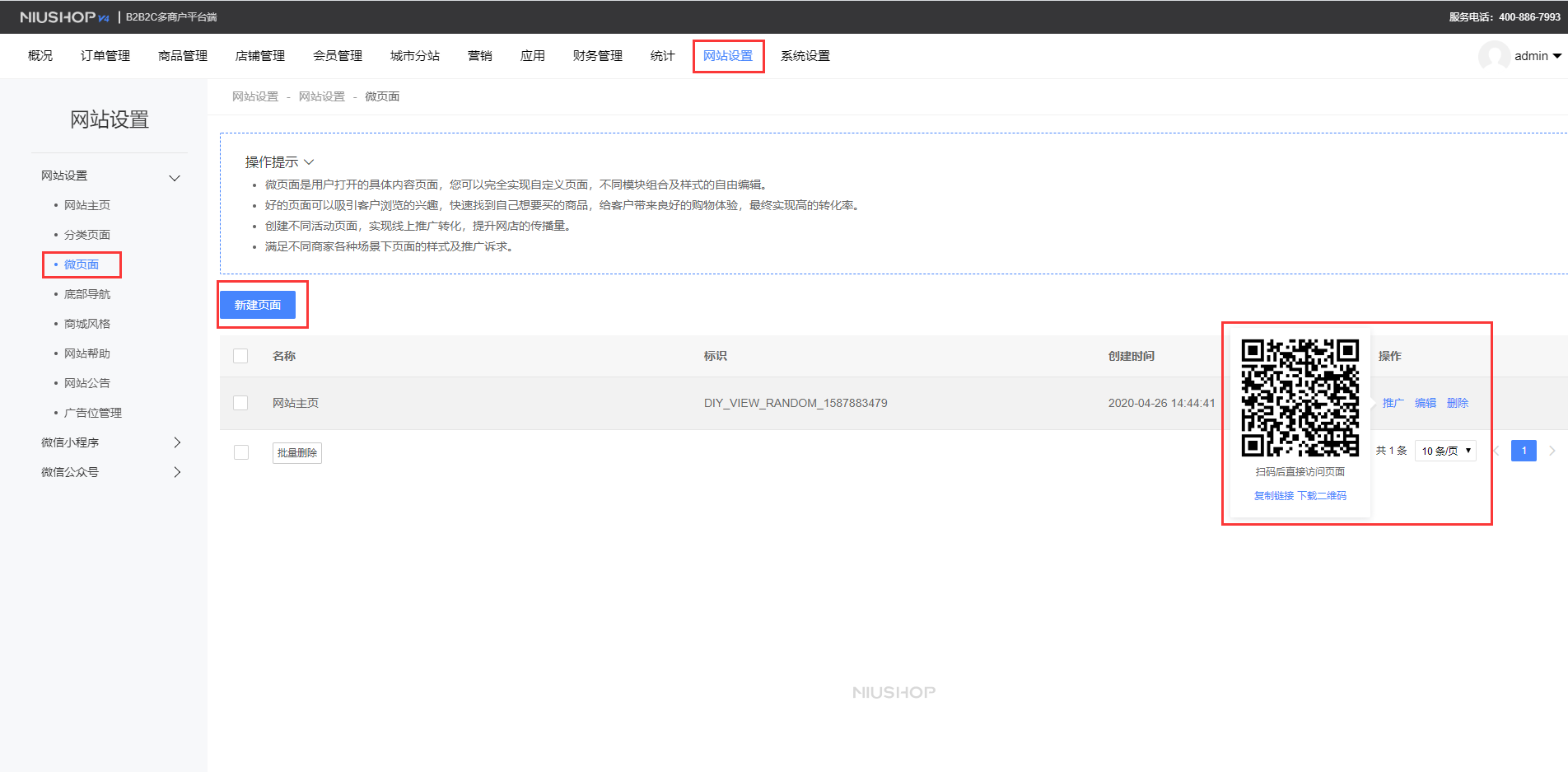Click the 复制链接 link under the QR code
1568x772 pixels.
(x=1274, y=496)
